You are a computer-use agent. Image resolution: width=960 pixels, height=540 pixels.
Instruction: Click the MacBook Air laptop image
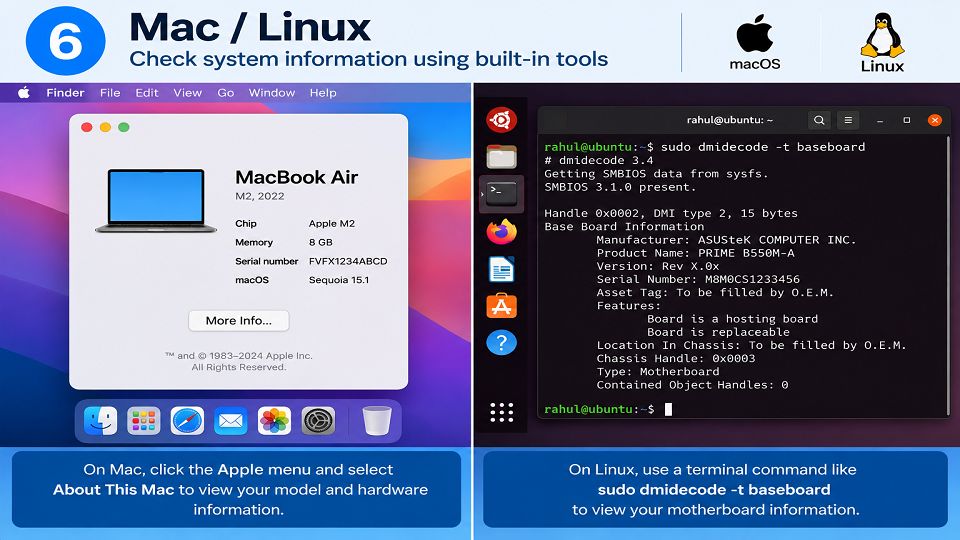click(156, 201)
